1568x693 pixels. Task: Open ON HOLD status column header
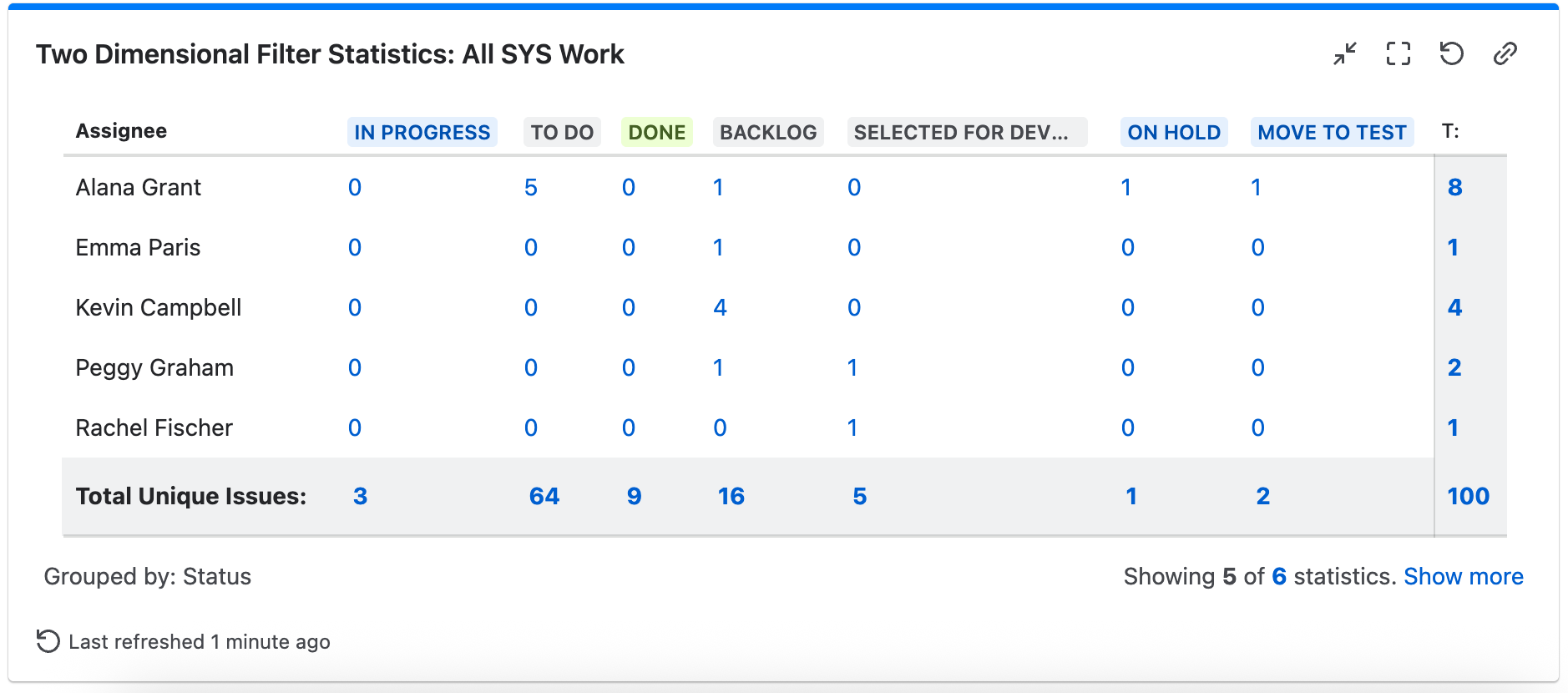(x=1174, y=132)
